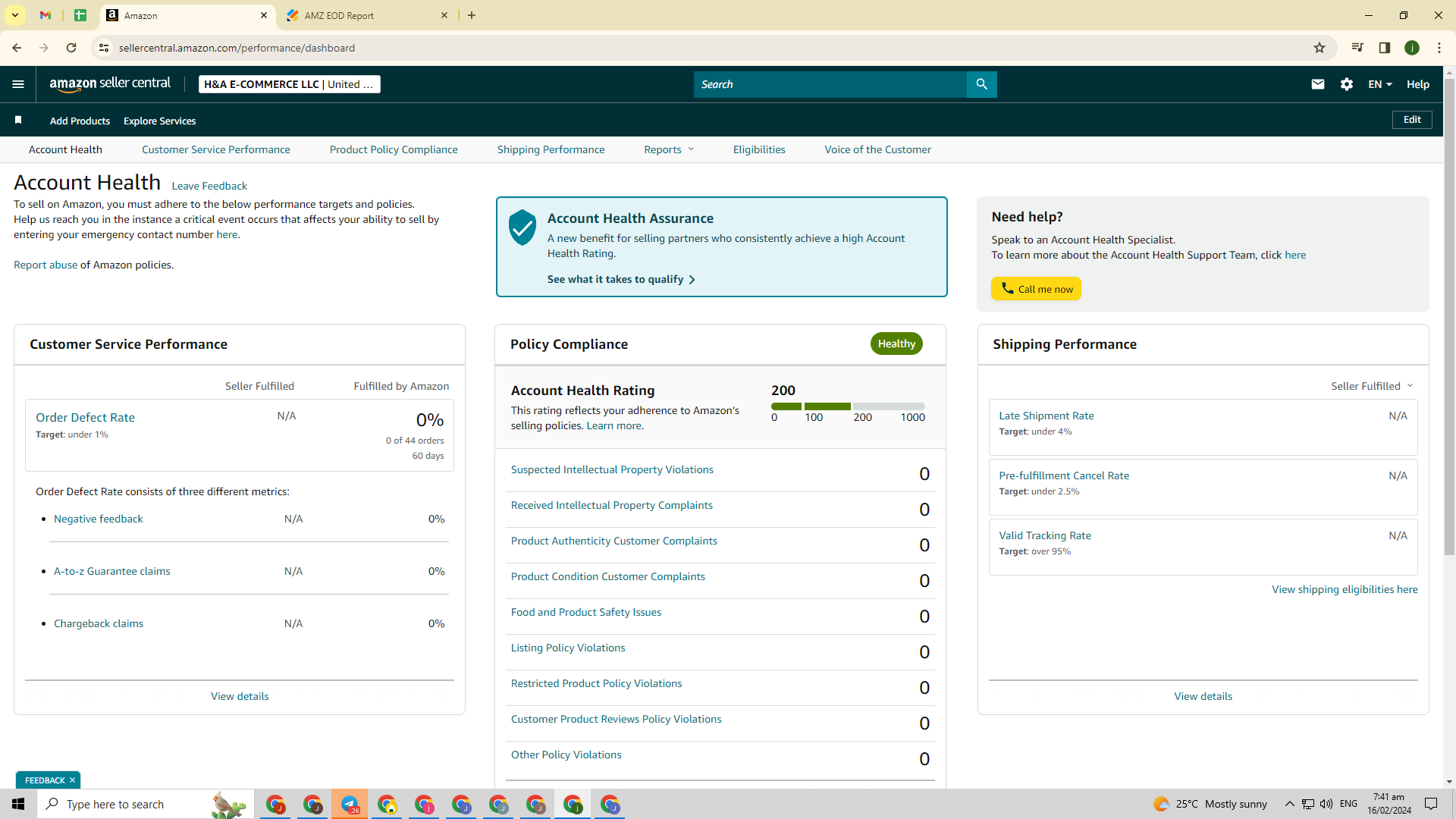Open the notification center icon
The image size is (1456, 819).
pyautogui.click(x=1431, y=804)
